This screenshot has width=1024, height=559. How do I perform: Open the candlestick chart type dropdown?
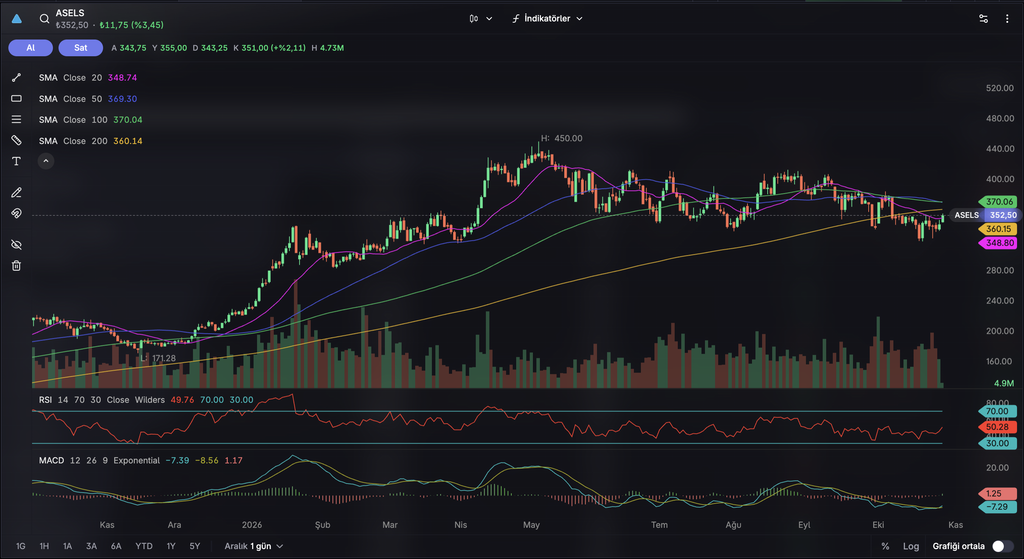coord(481,19)
